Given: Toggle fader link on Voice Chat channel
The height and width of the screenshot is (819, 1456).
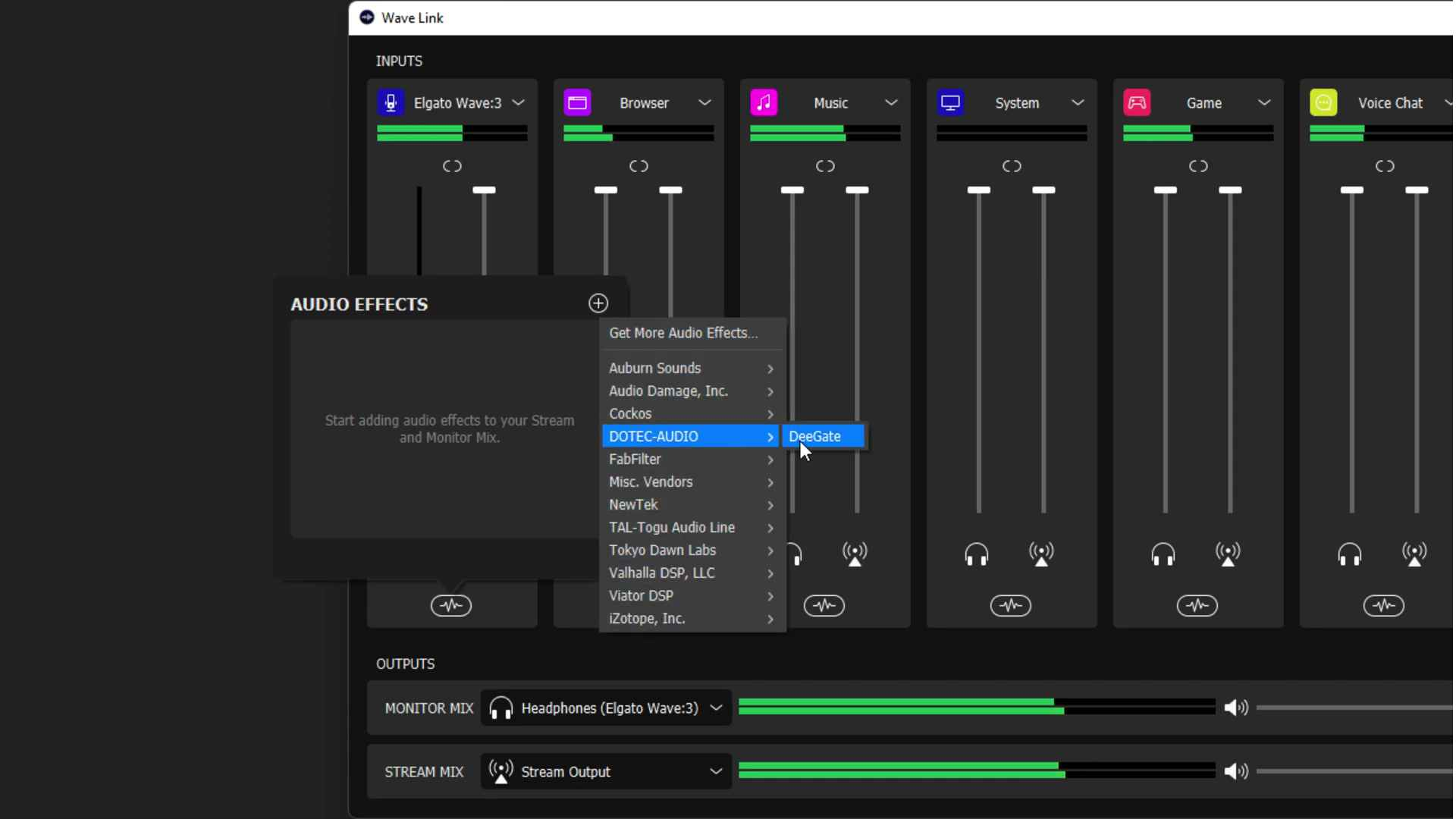Looking at the screenshot, I should click(1385, 166).
